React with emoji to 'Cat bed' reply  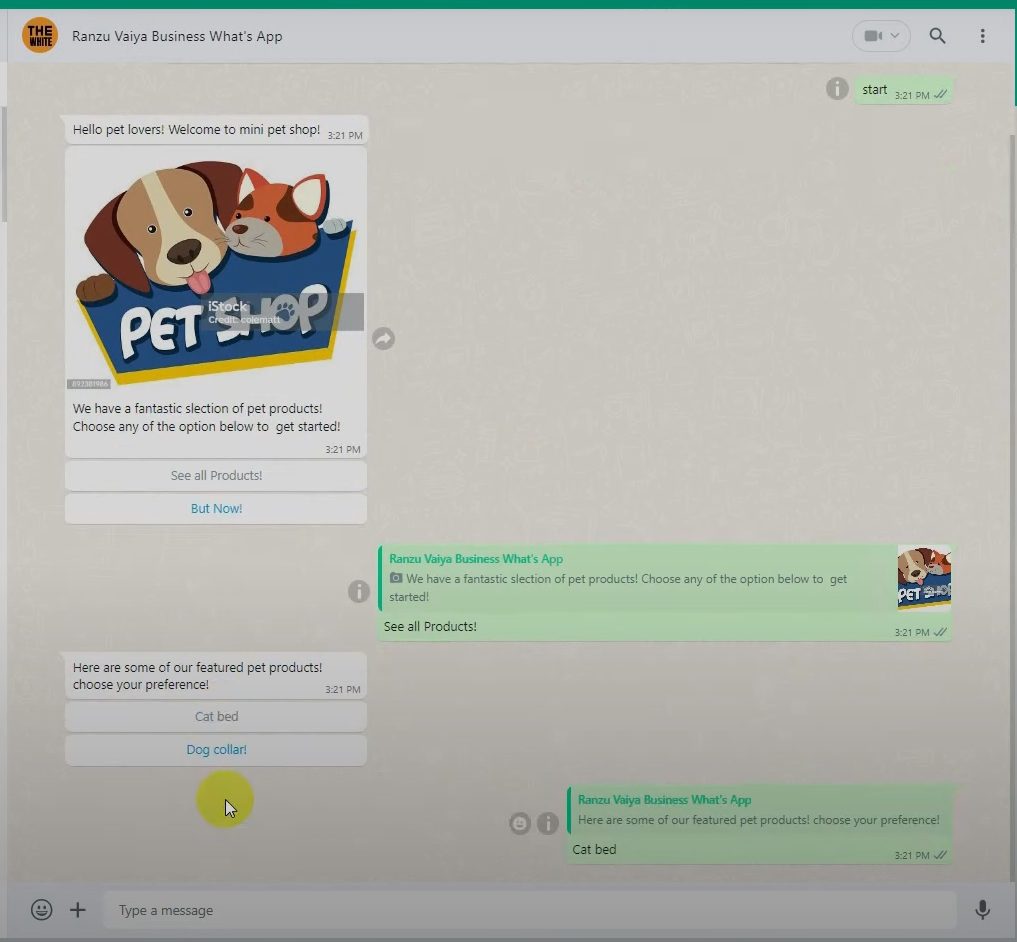(x=520, y=823)
